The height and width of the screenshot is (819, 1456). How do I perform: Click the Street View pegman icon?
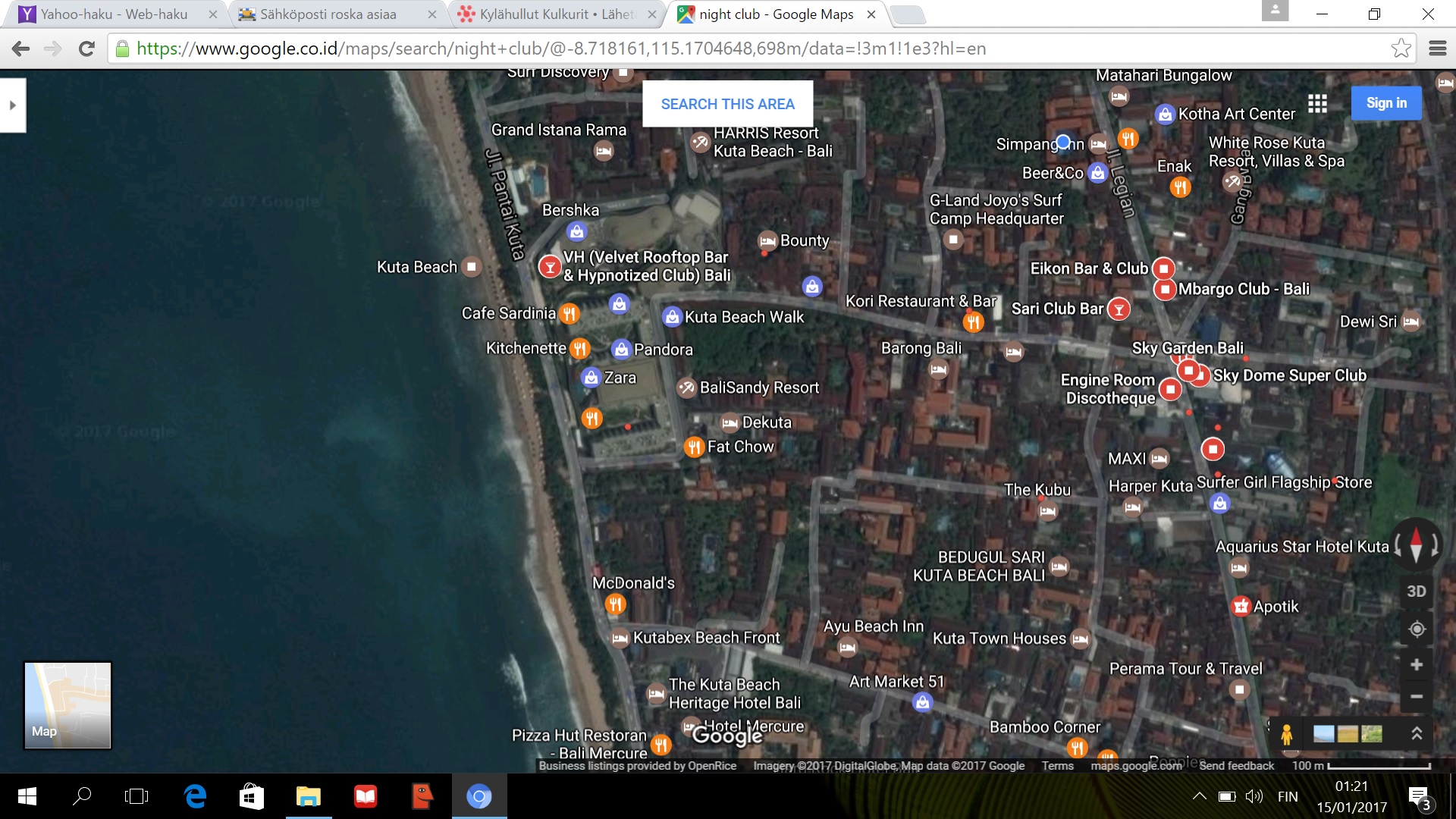click(1286, 734)
